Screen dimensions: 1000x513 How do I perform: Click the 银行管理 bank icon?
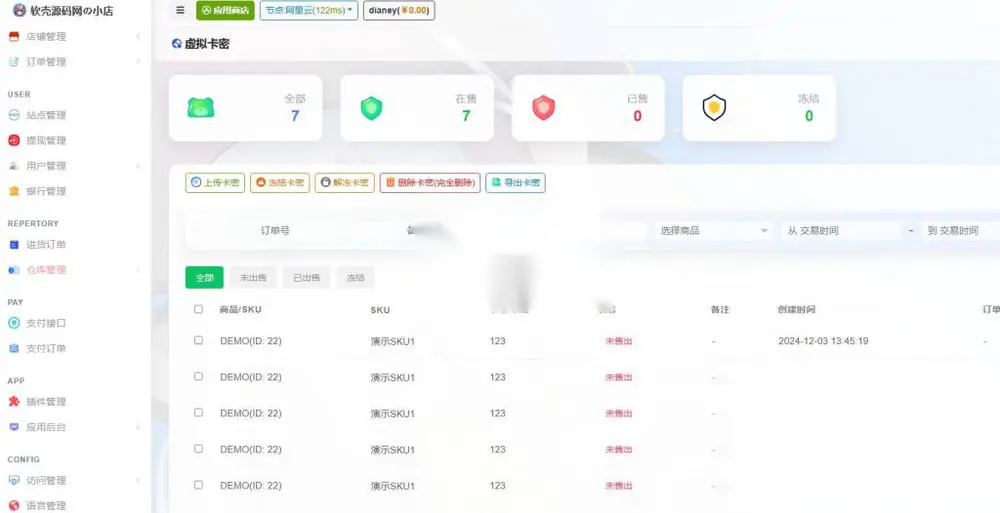14,191
